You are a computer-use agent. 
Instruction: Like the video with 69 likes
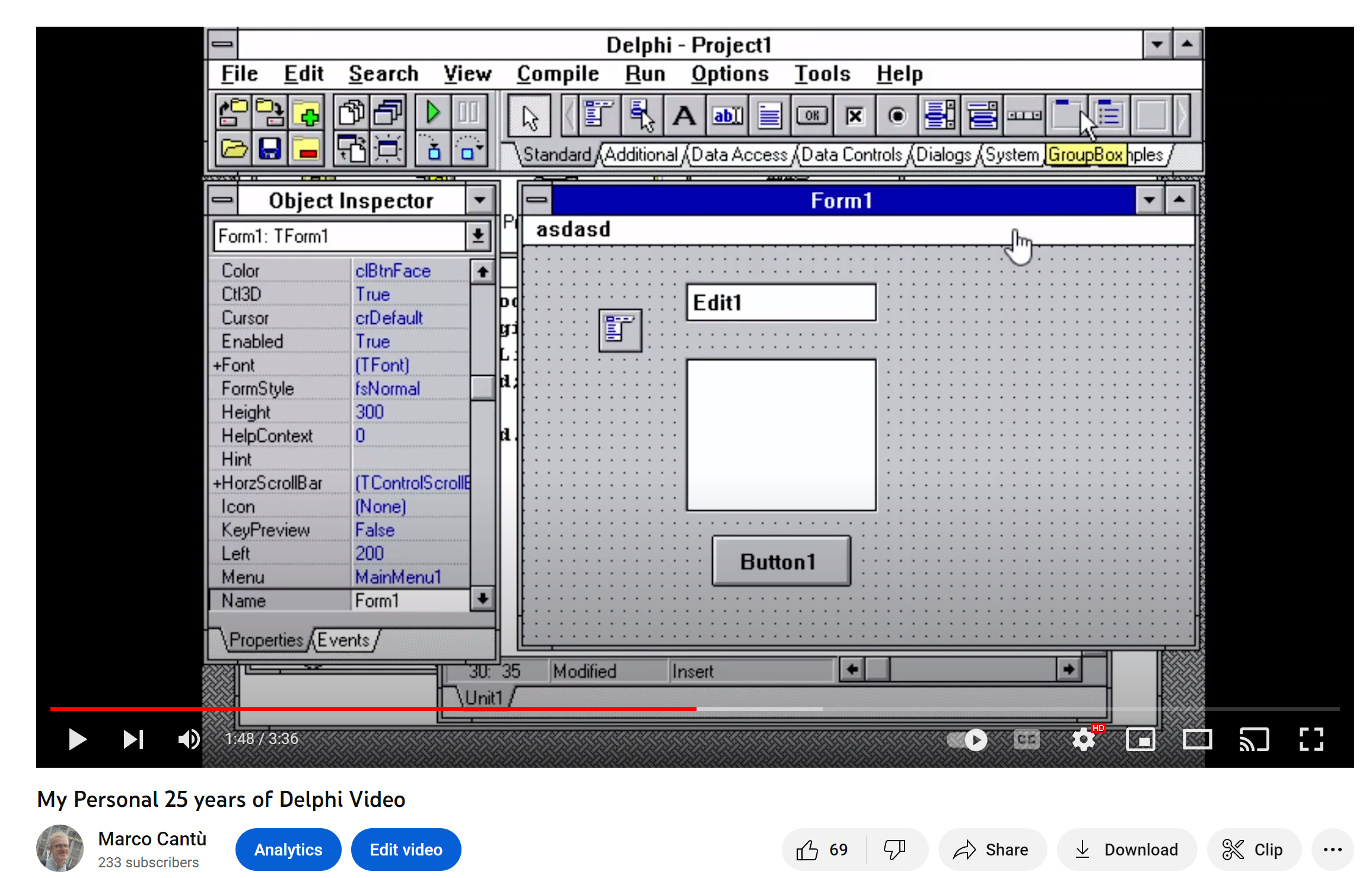[x=823, y=850]
